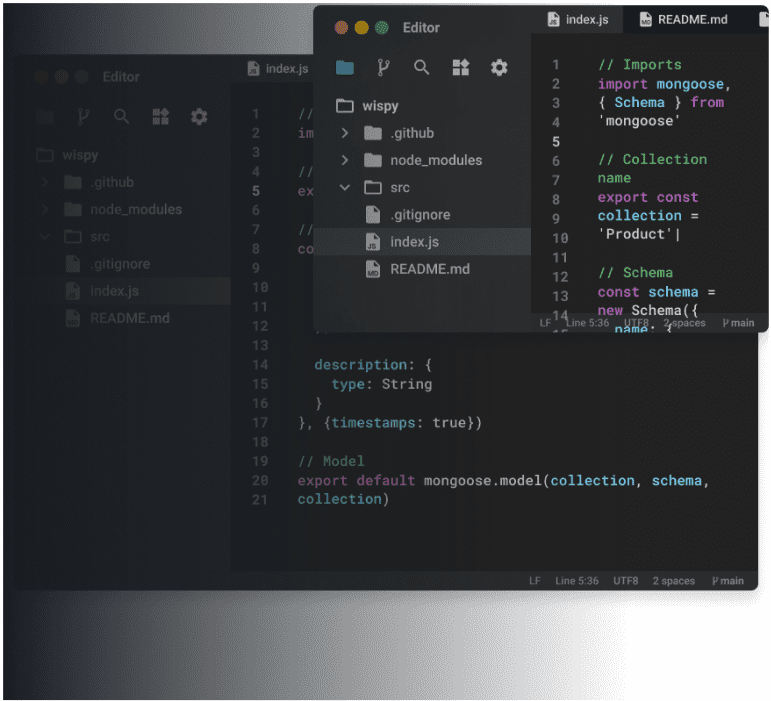Open the 2 spaces indentation selector in the background status bar
This screenshot has width=771, height=701.
pos(674,581)
